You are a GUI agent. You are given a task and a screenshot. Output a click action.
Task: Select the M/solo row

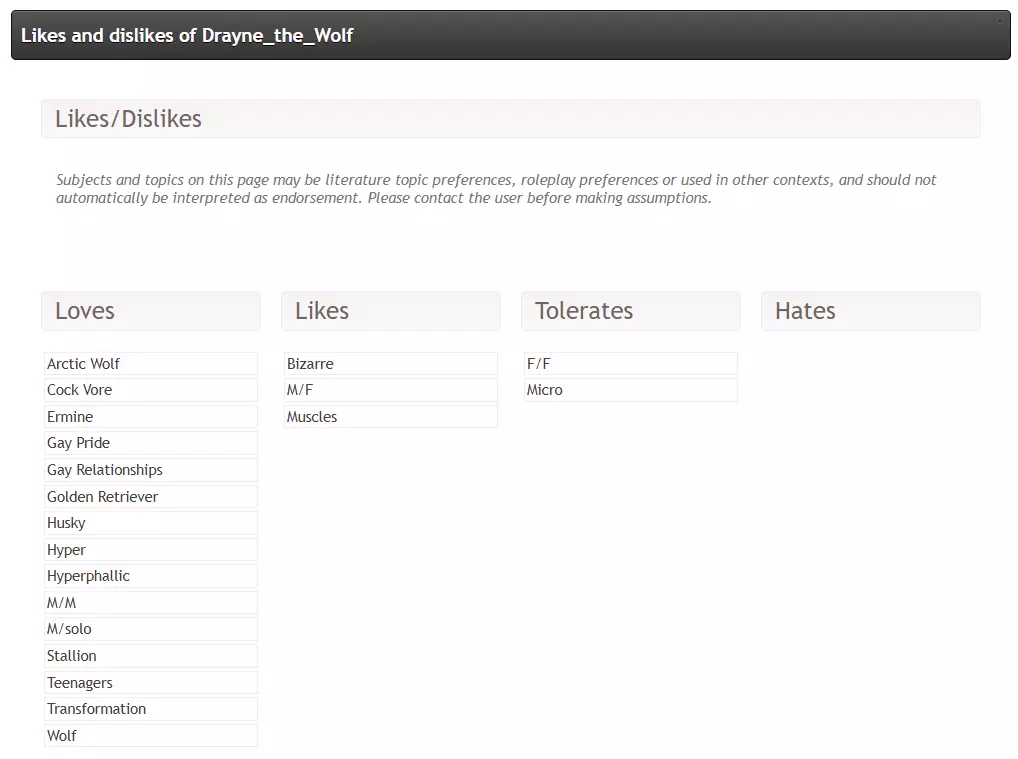pyautogui.click(x=151, y=629)
